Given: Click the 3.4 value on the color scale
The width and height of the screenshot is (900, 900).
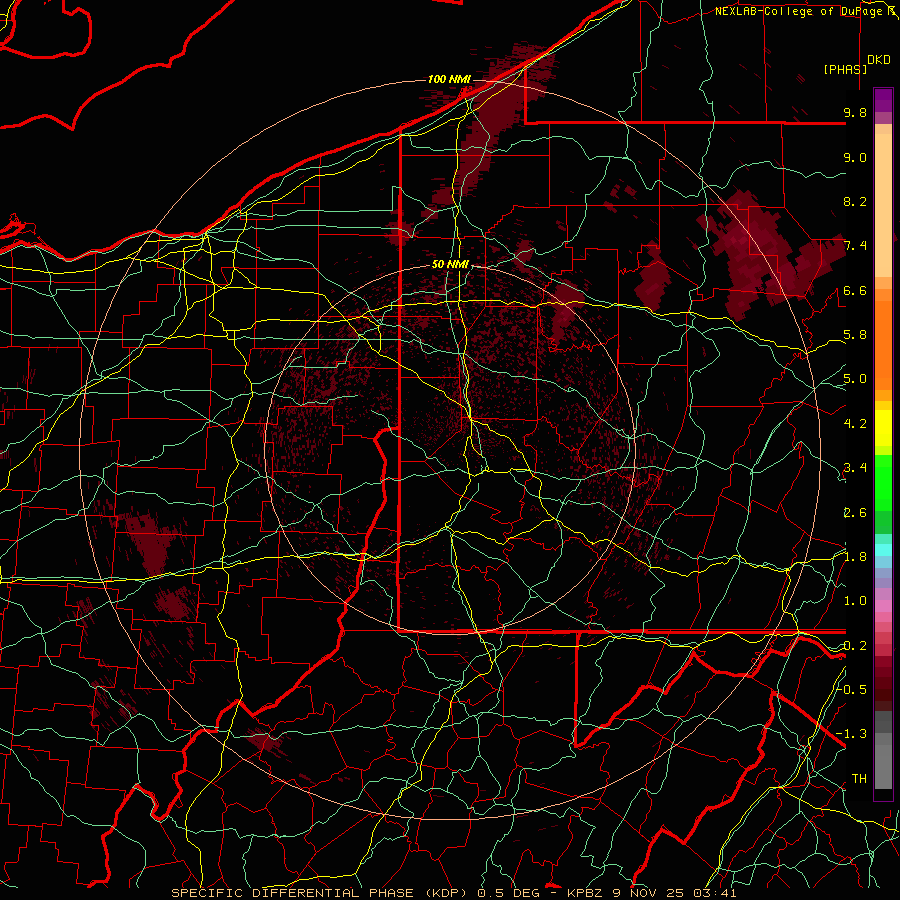Looking at the screenshot, I should coord(855,468).
